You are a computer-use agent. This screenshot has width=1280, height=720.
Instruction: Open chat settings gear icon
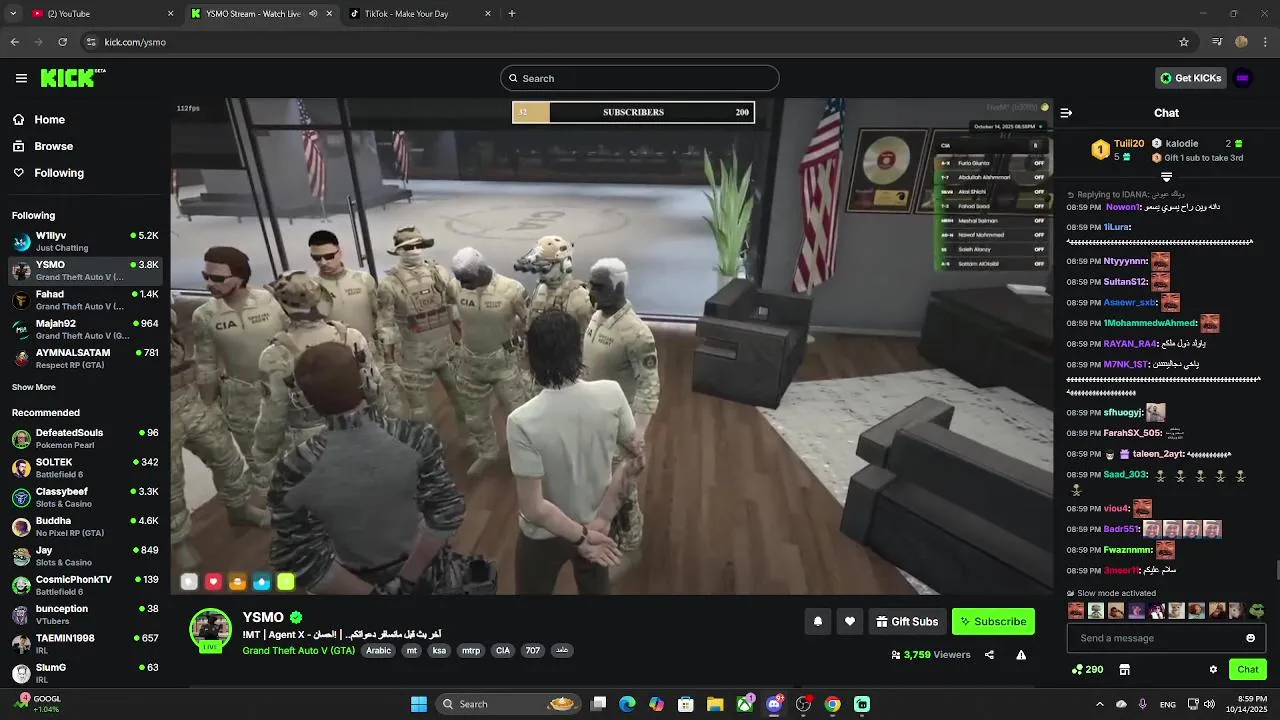click(x=1213, y=669)
